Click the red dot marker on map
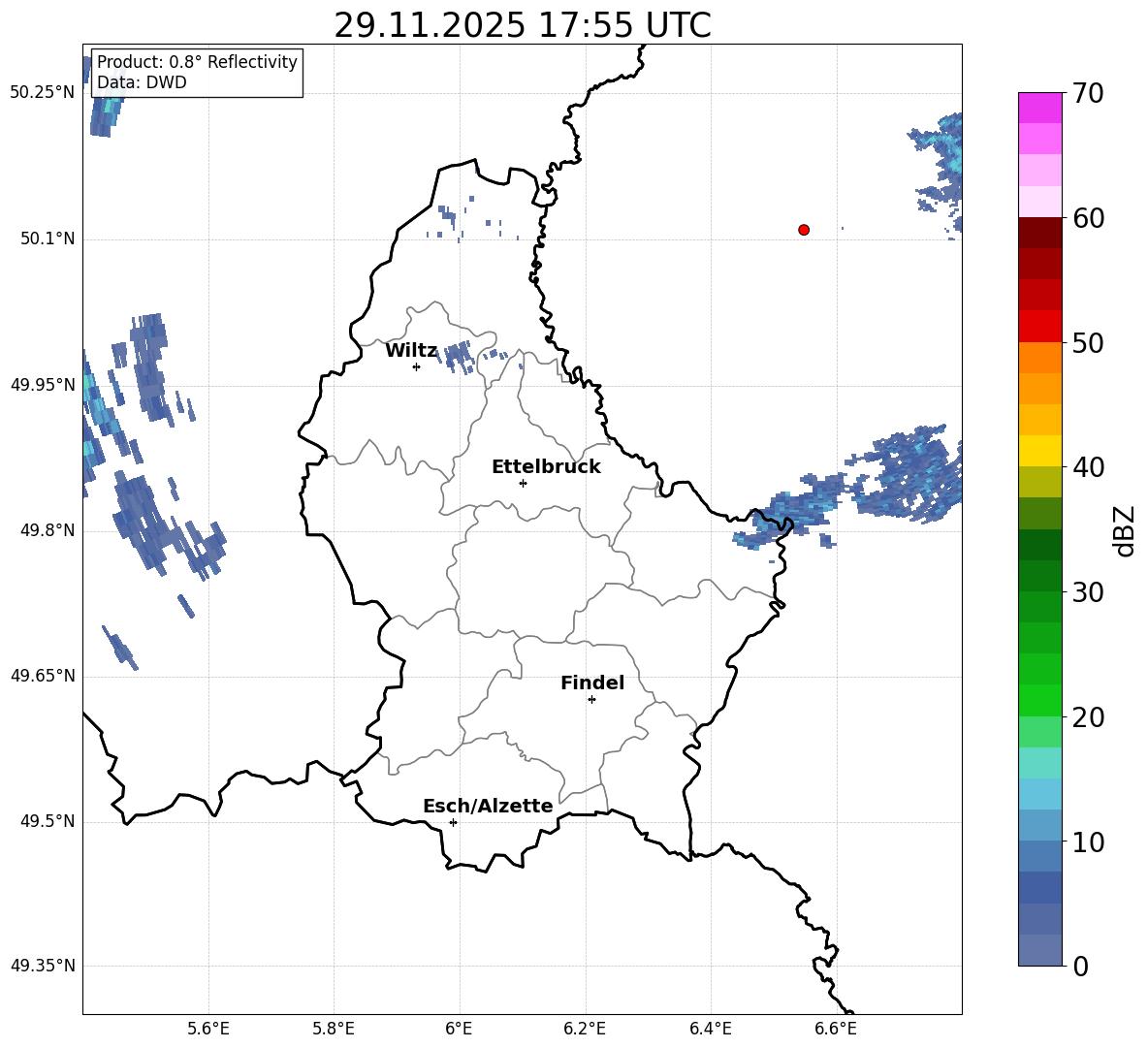The image size is (1148, 1048). tap(804, 230)
